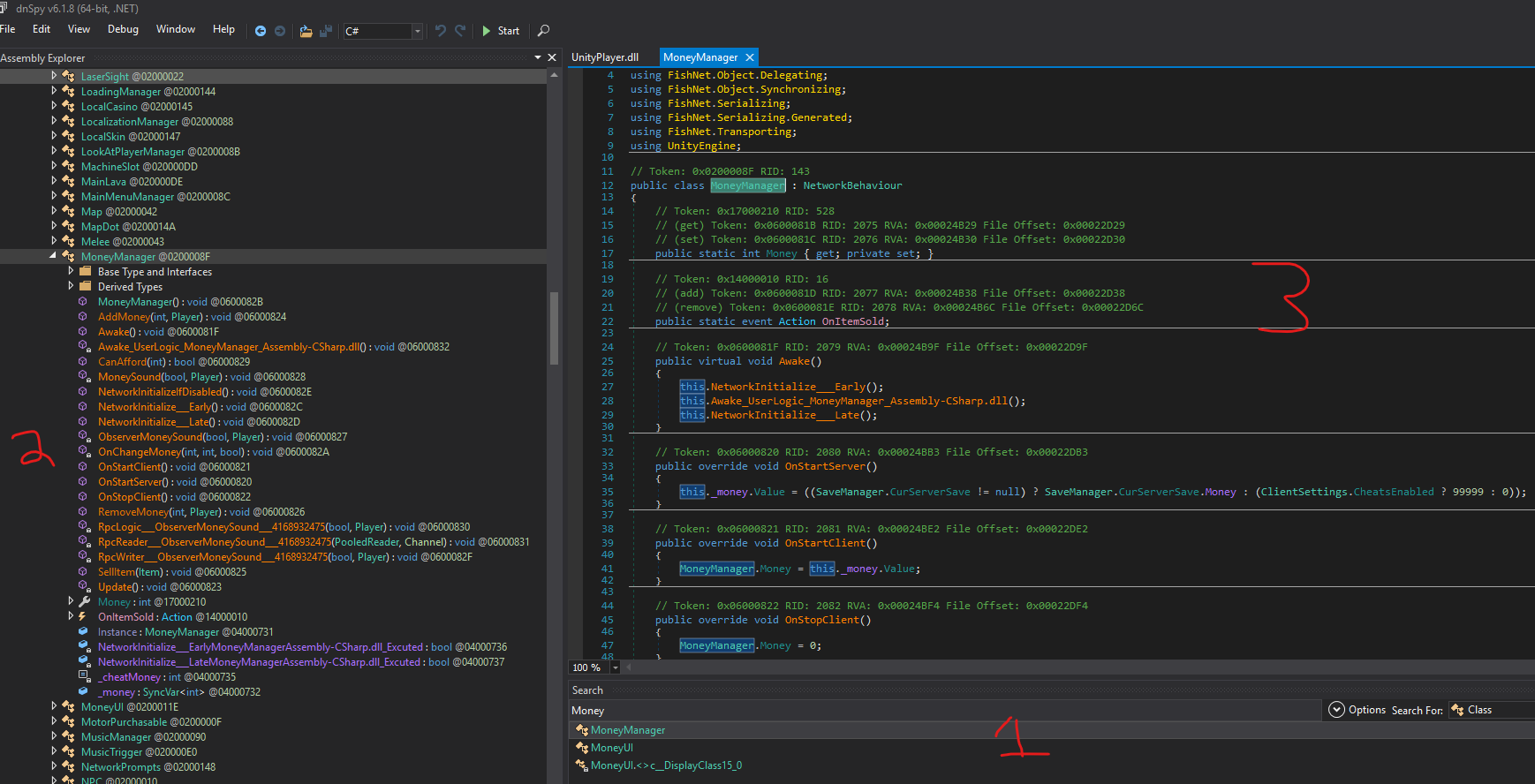Open the File menu

(x=8, y=29)
